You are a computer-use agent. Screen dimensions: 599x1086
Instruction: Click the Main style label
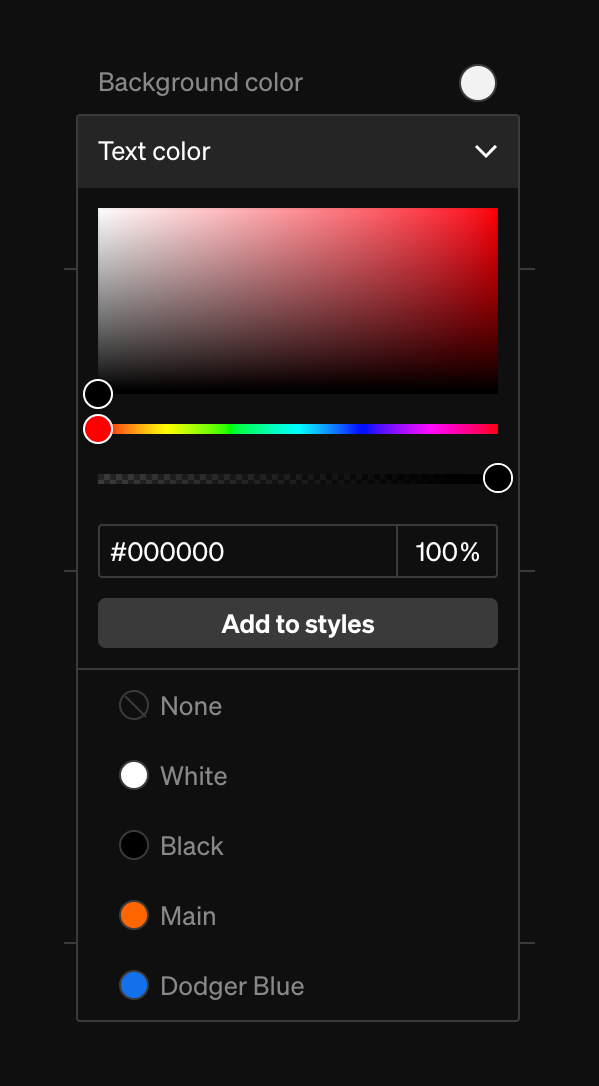click(189, 915)
